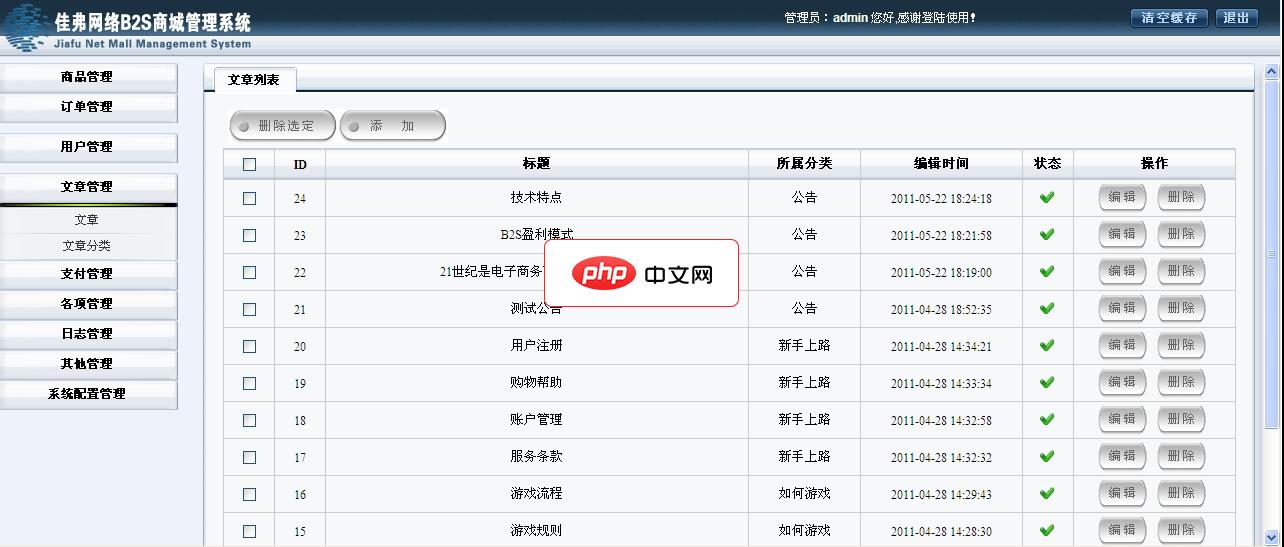
Task: Check the box for article ID 17
Action: (249, 457)
